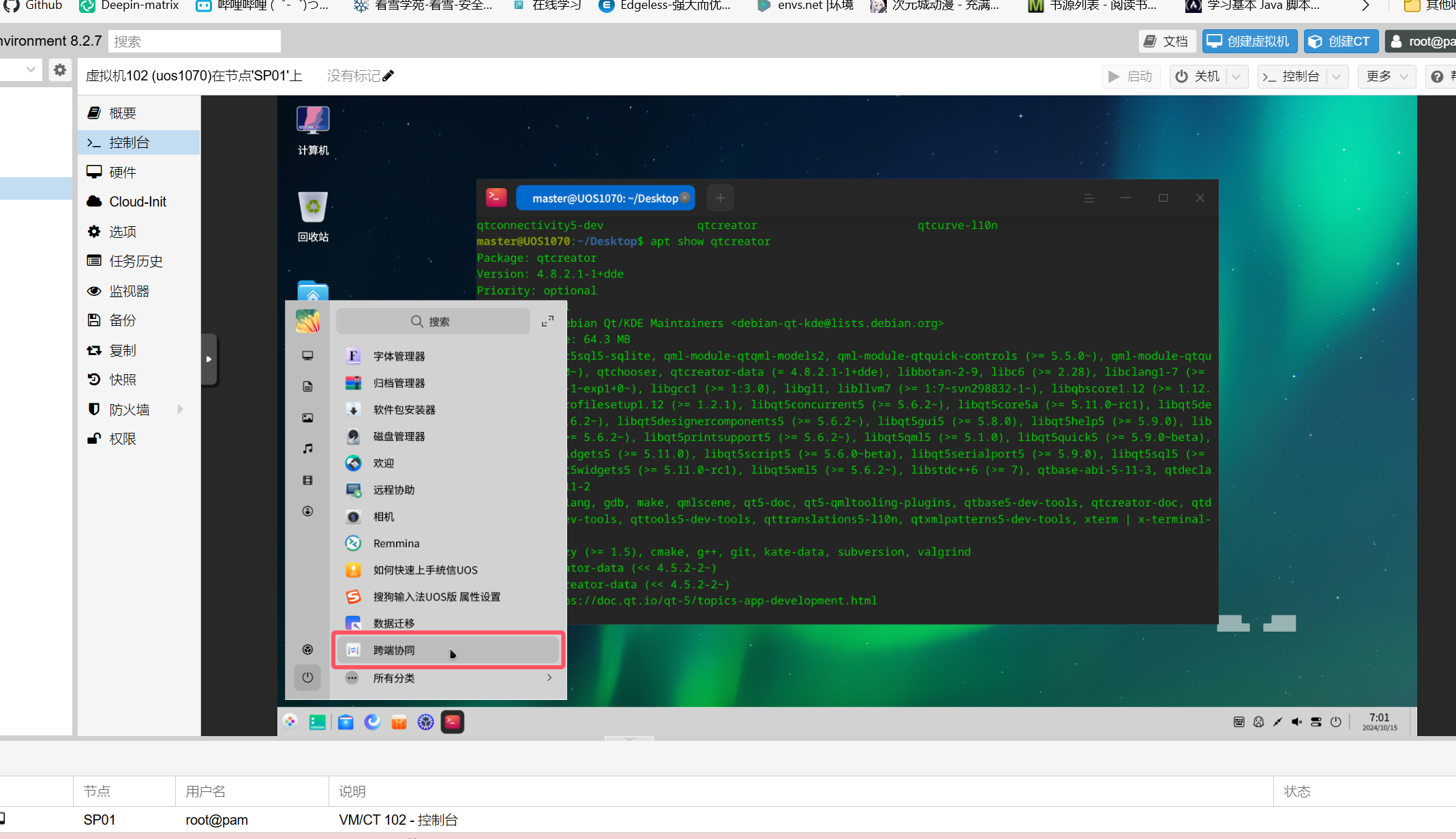Launch 跨端协同 from the launcher list
1456x839 pixels.
447,650
